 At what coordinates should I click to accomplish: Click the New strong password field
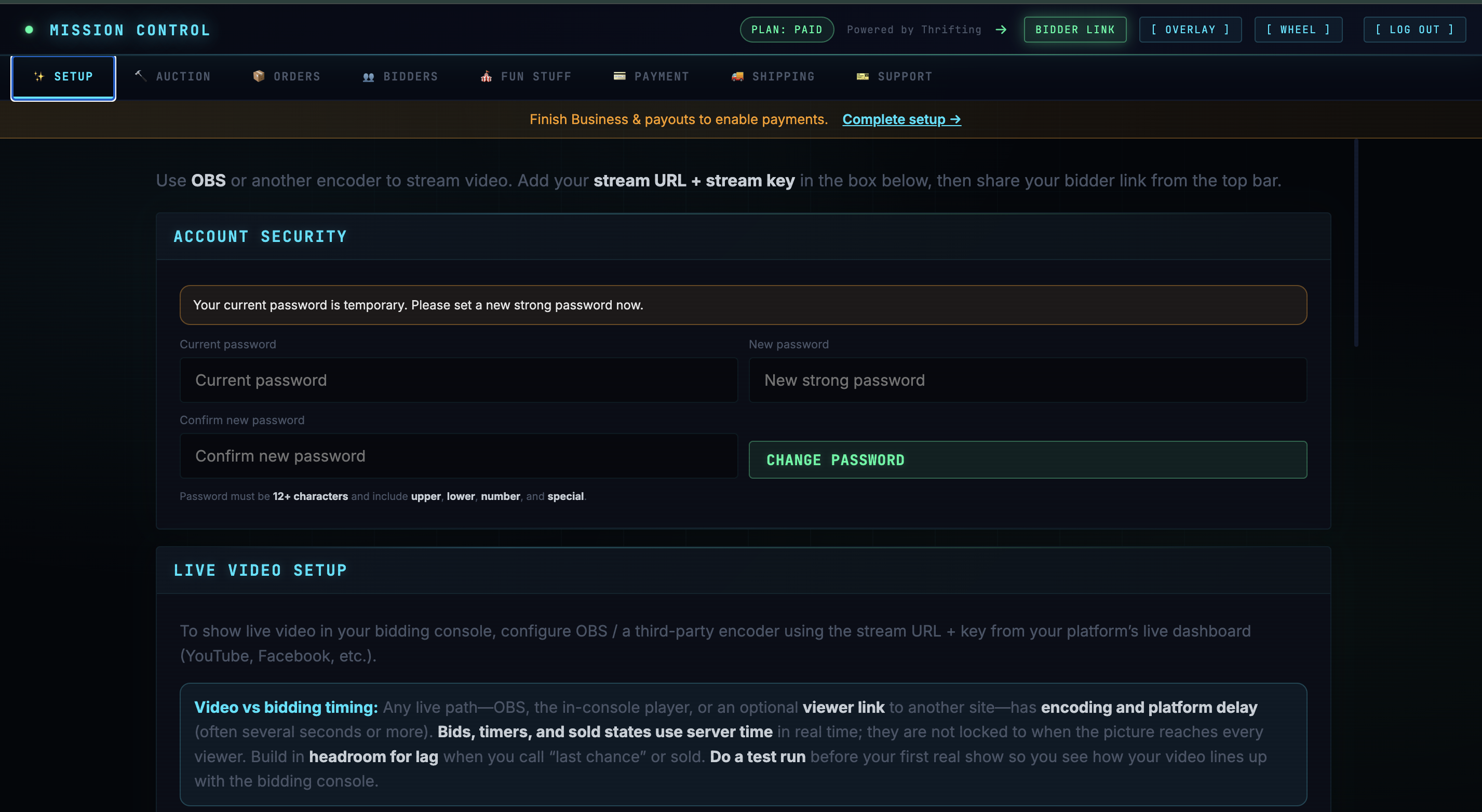[1028, 380]
